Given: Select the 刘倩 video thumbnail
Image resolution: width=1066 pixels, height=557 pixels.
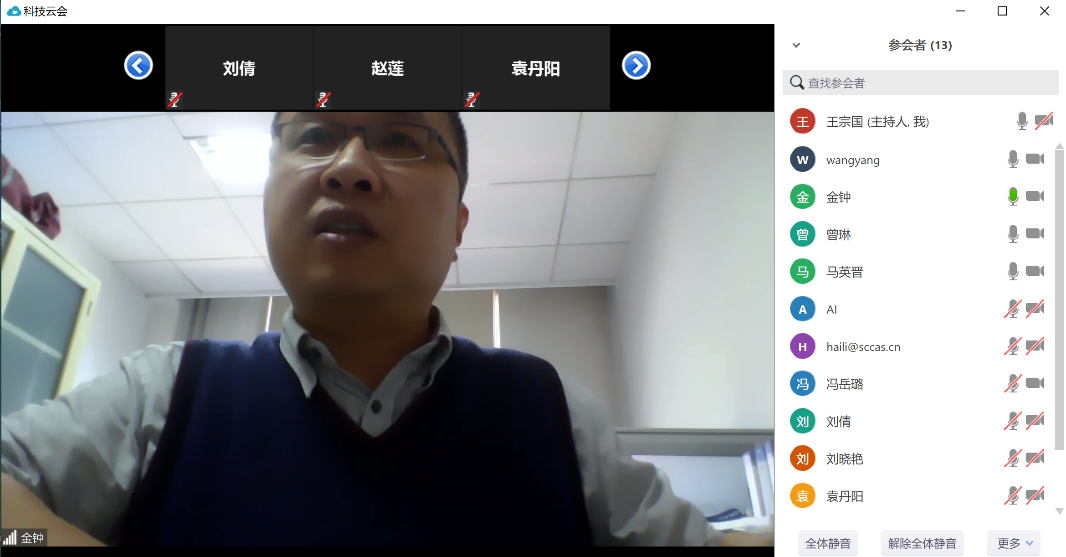Looking at the screenshot, I should 239,68.
